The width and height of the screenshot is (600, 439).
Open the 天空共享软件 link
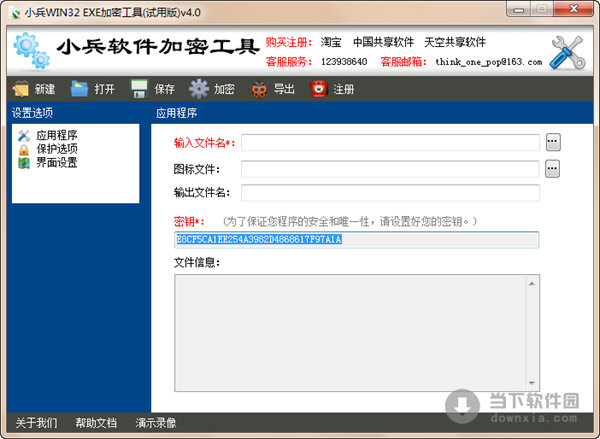455,42
